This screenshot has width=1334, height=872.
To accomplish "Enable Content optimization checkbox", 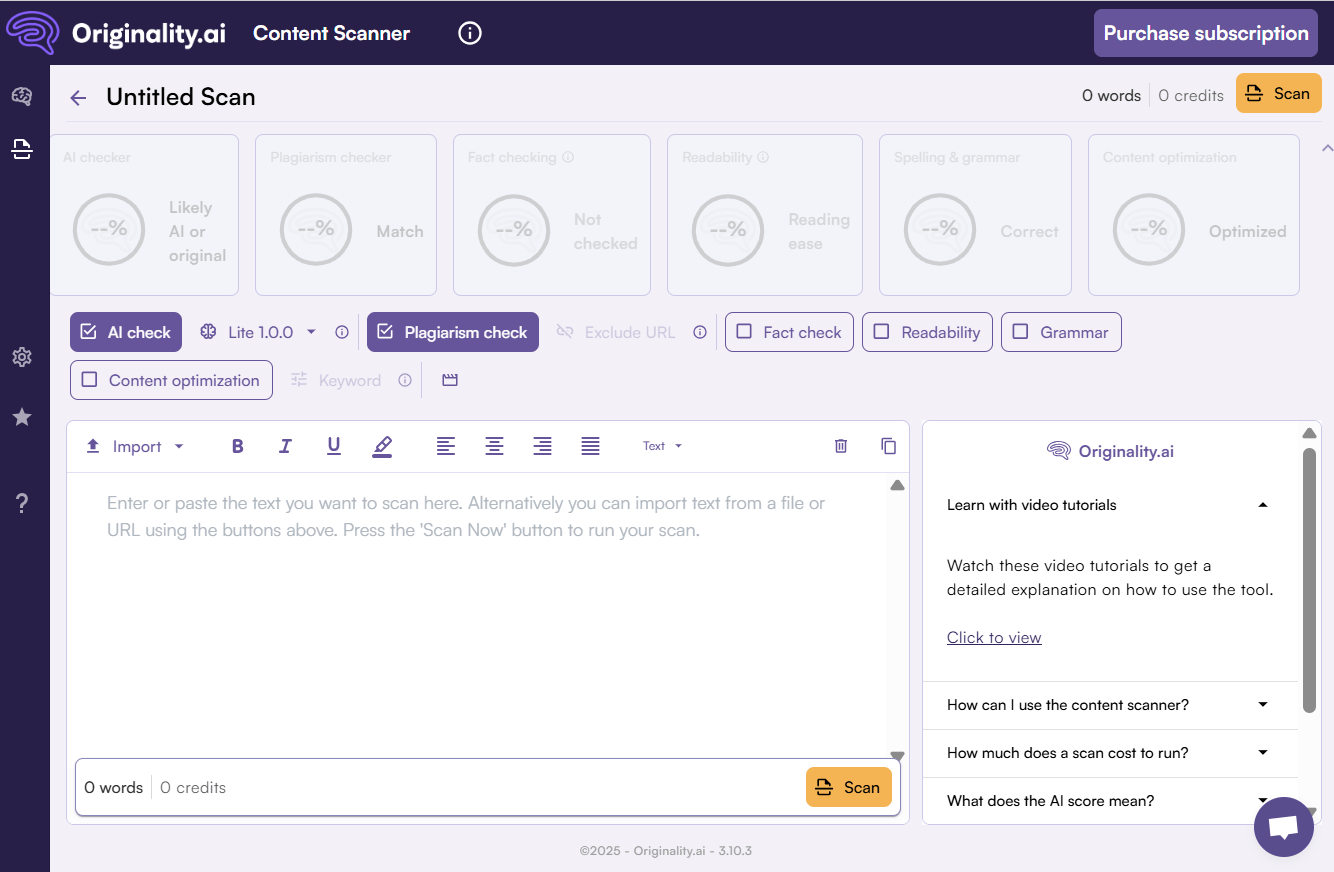I will tap(171, 380).
